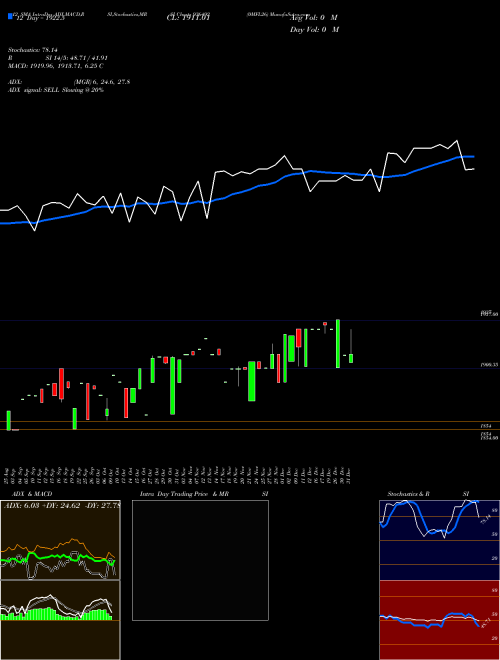Click the 'Day Vol: 0 M' text
Viewport: 500px width, 660px height.
click(x=314, y=29)
